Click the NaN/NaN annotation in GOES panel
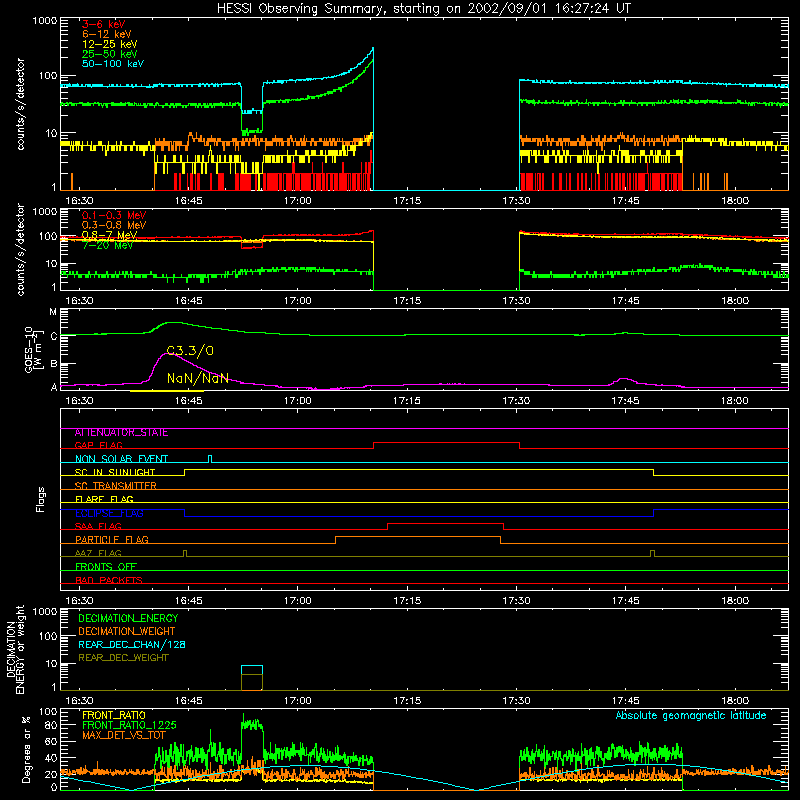 click(x=197, y=378)
